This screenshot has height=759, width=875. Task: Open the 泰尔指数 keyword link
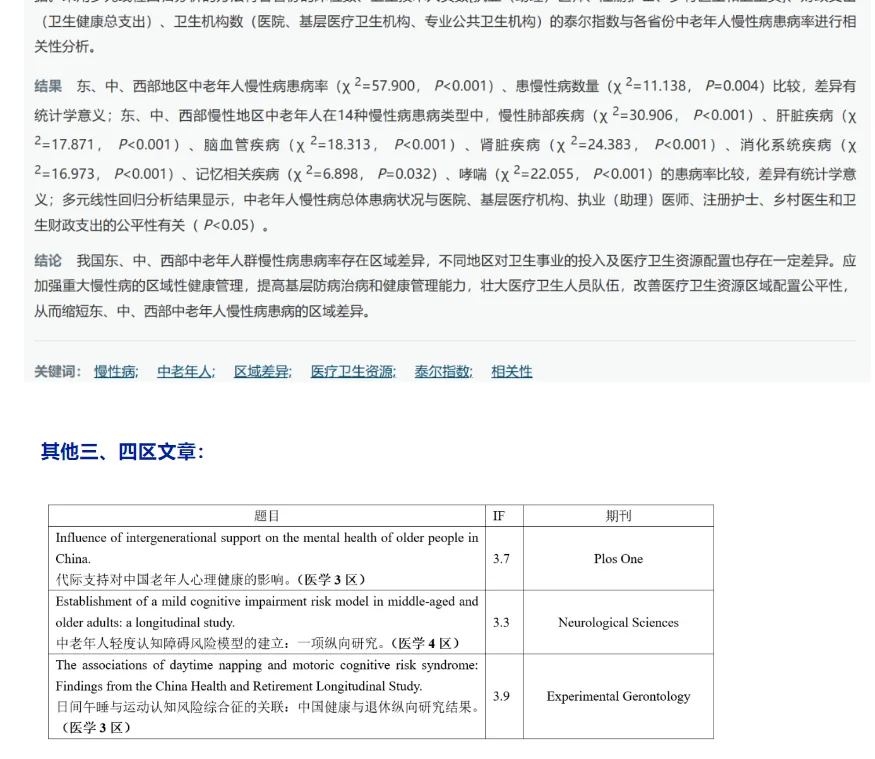[443, 371]
